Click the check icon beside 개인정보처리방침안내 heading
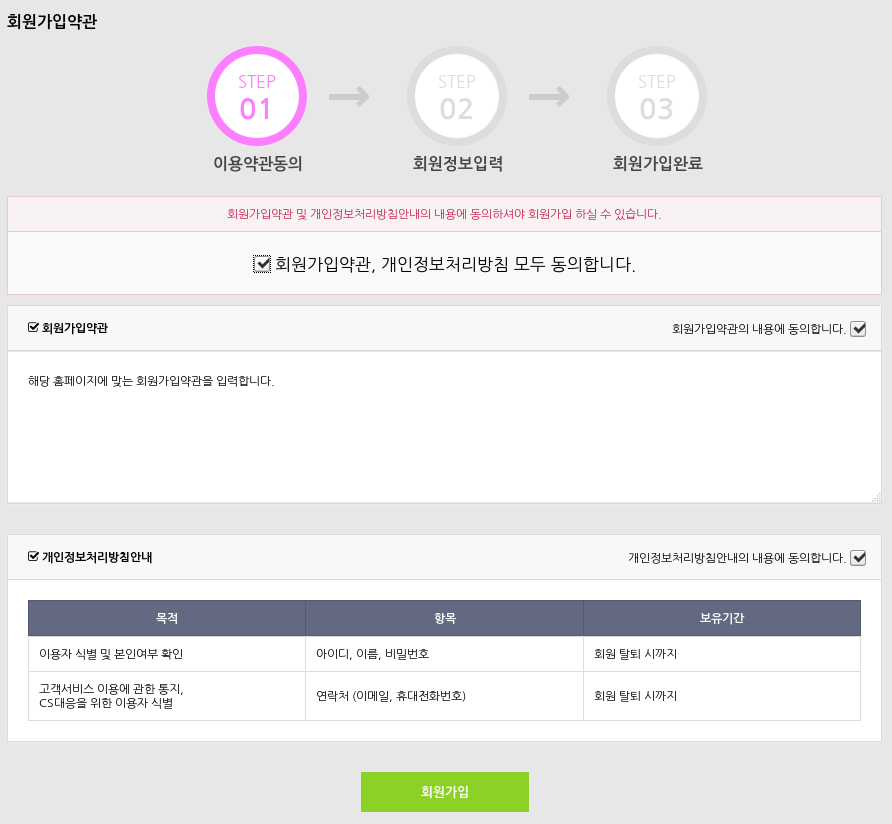This screenshot has height=824, width=892. pyautogui.click(x=33, y=556)
